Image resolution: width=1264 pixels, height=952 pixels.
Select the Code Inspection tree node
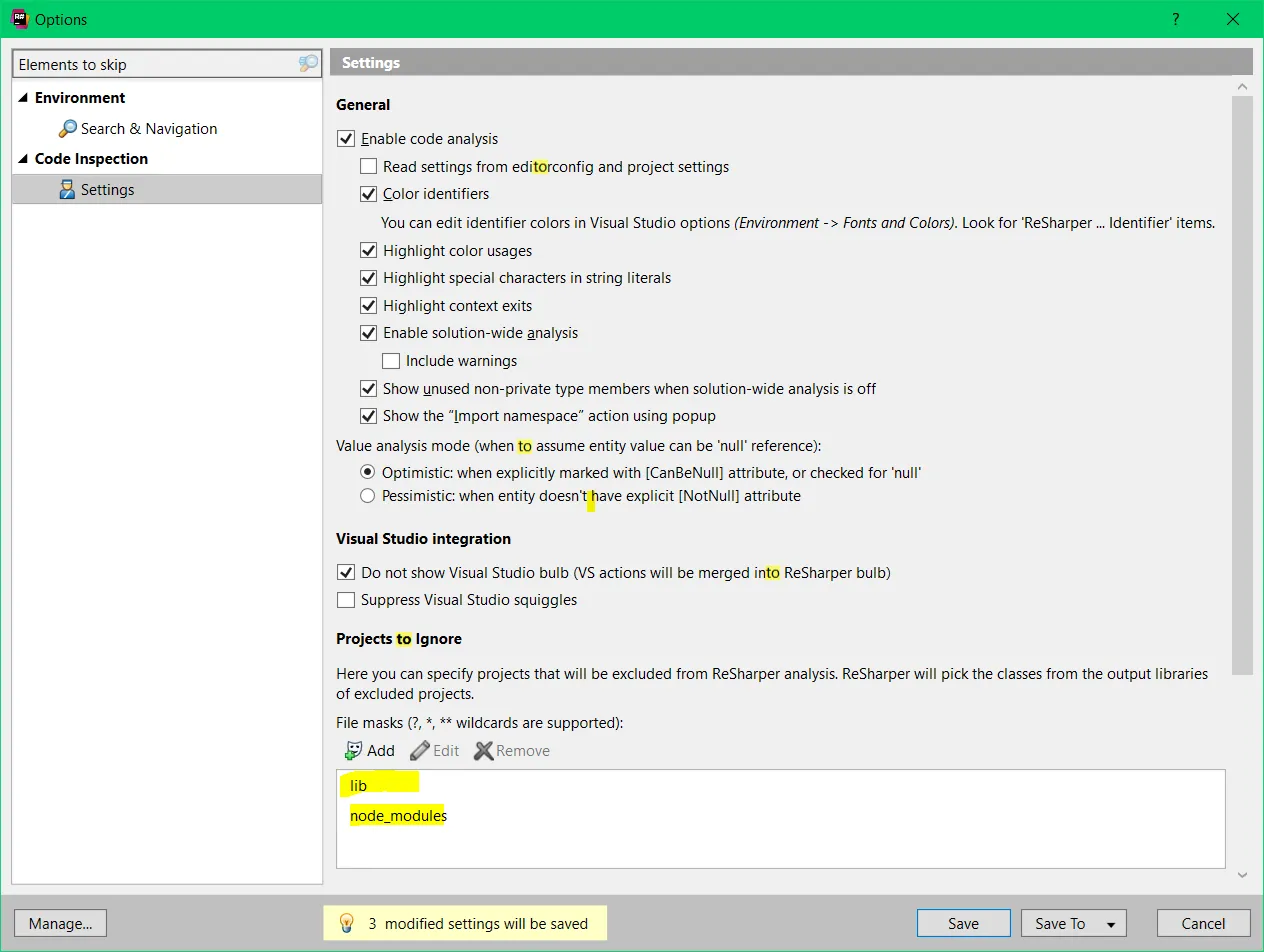91,159
